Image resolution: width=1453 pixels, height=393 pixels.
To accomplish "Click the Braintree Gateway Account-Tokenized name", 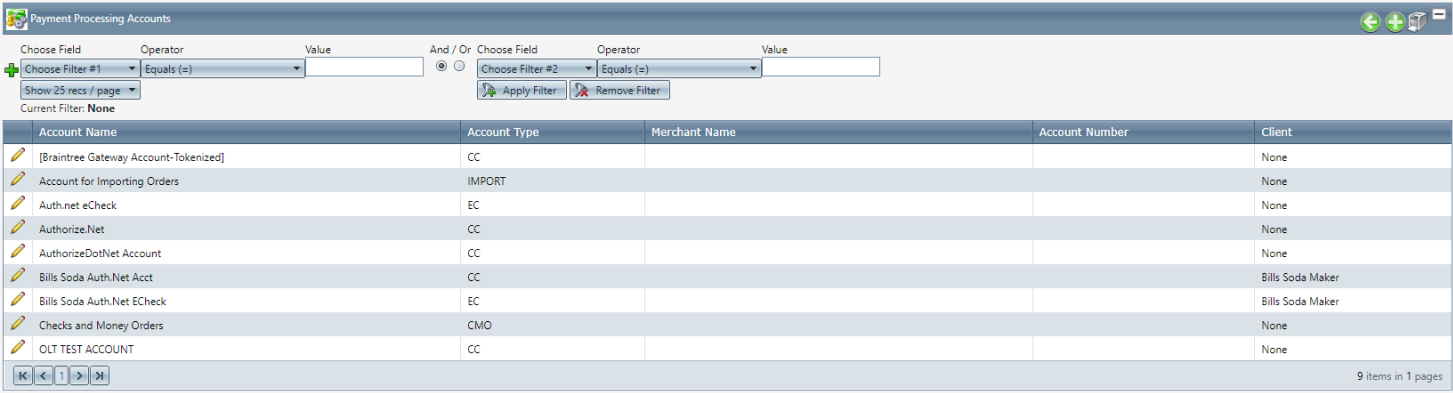I will coord(131,157).
